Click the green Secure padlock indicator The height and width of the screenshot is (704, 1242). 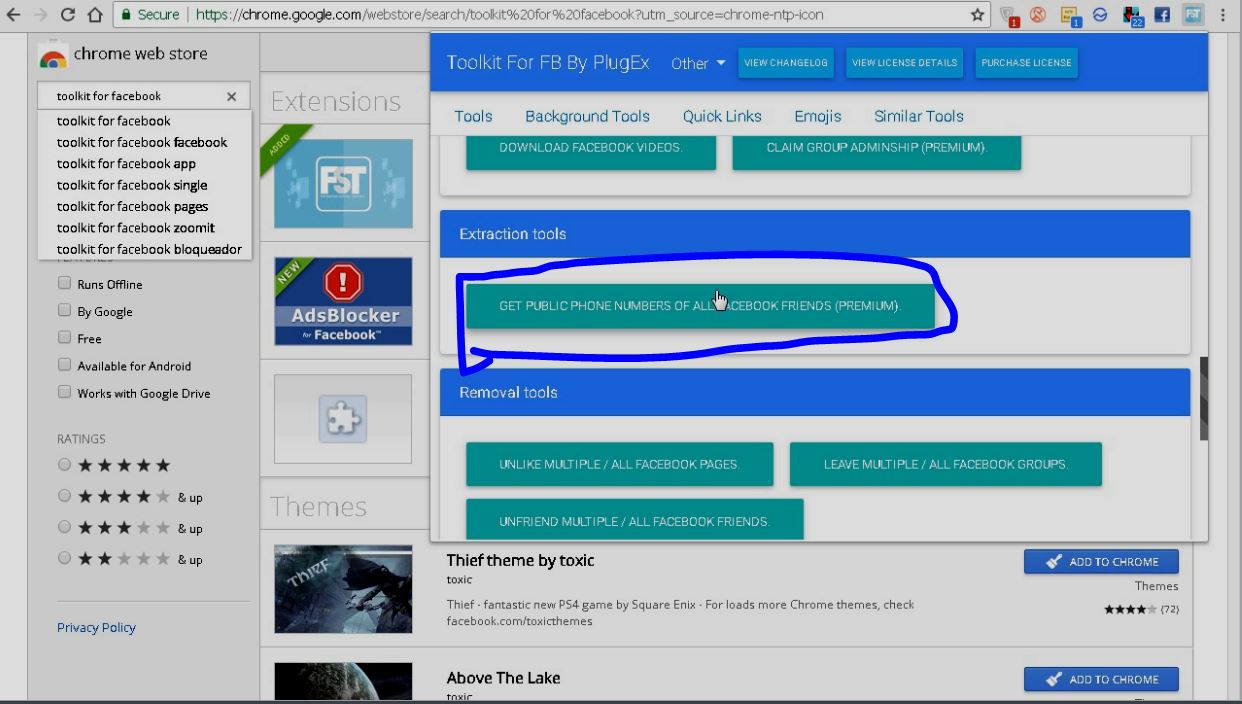coord(150,15)
